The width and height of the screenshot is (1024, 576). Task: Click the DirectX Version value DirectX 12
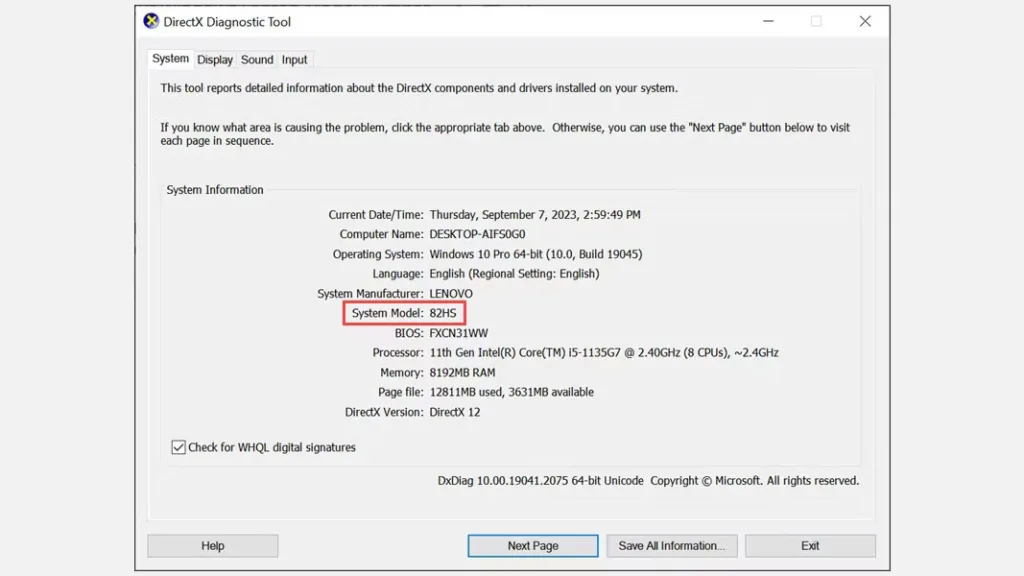tap(455, 412)
